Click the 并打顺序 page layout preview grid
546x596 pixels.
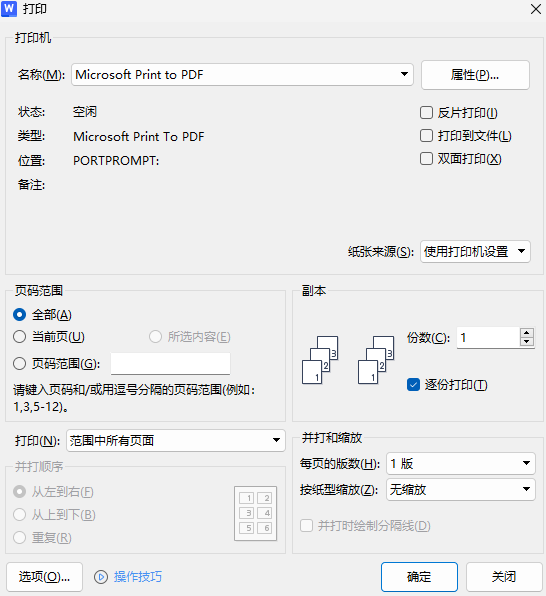tap(256, 514)
